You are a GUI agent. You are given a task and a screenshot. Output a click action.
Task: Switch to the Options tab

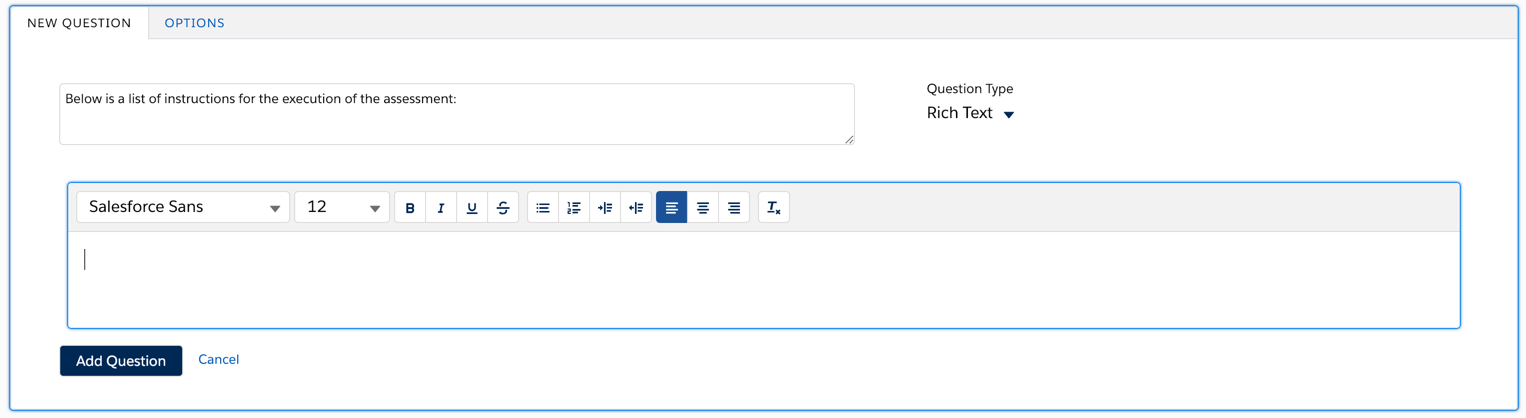(x=194, y=23)
